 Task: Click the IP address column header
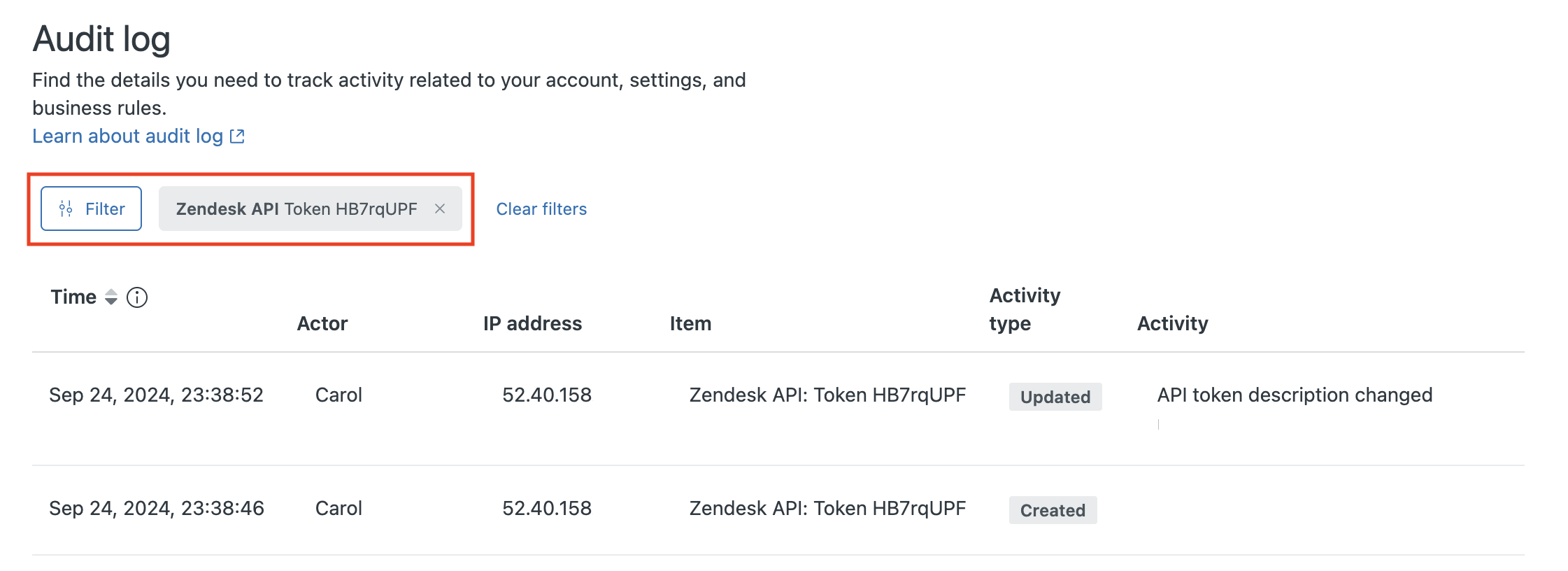pyautogui.click(x=532, y=323)
